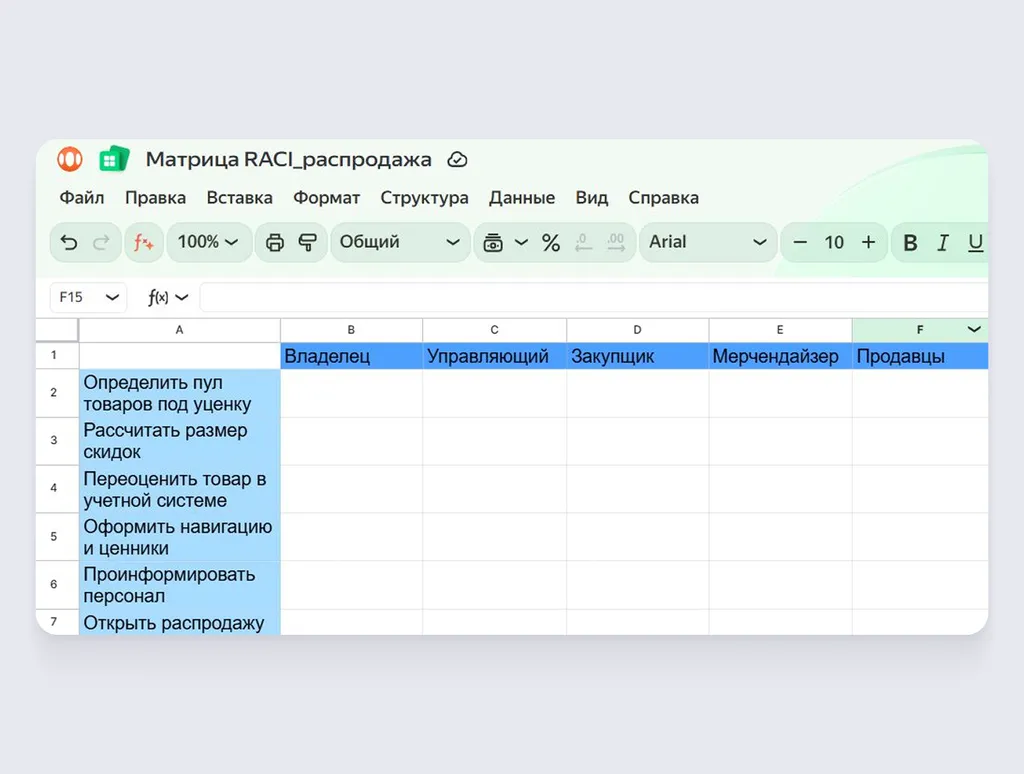The height and width of the screenshot is (774, 1024).
Task: Click the Мерчендайзер header cell
Action: tap(780, 356)
